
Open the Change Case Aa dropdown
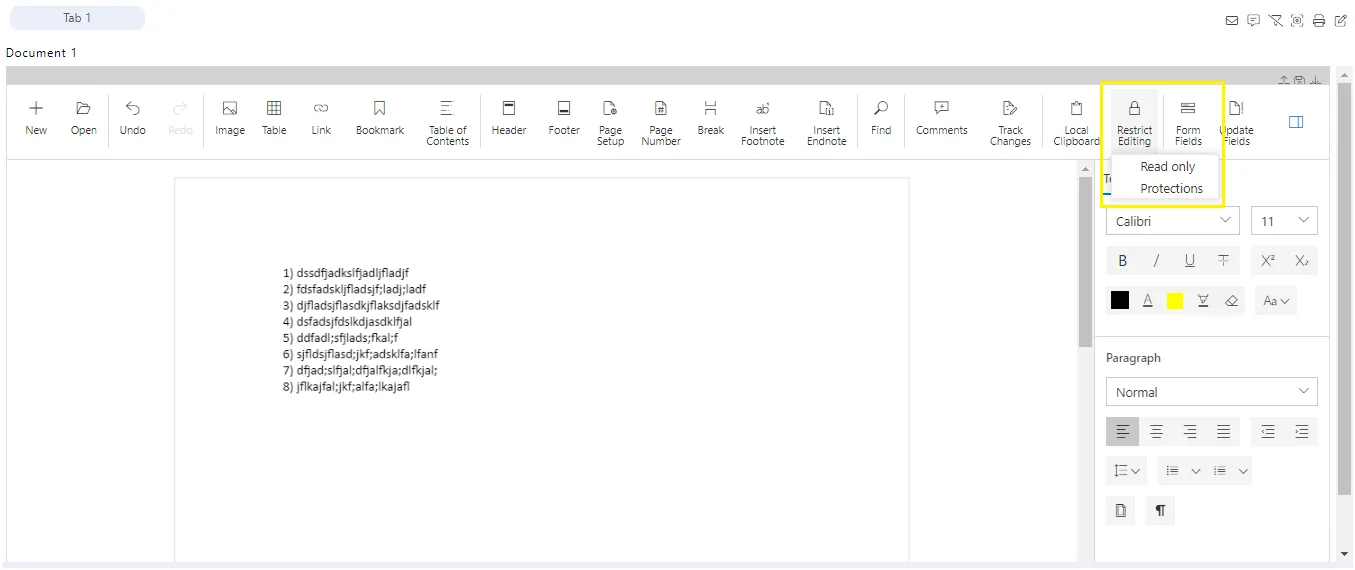pyautogui.click(x=1275, y=300)
